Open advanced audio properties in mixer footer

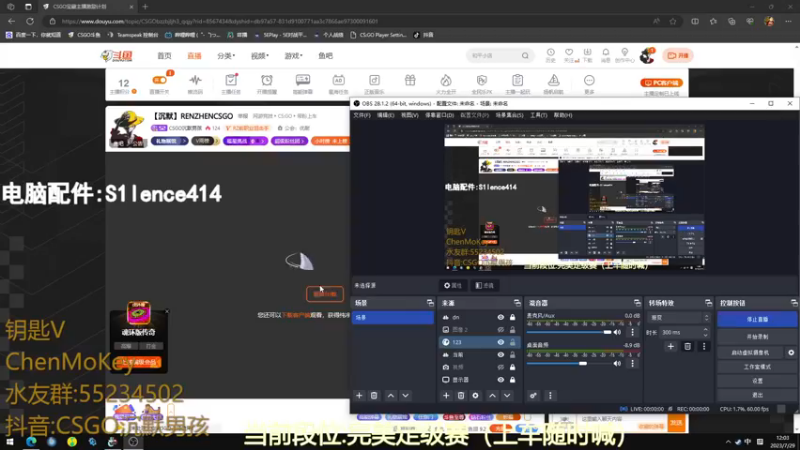tap(533, 395)
